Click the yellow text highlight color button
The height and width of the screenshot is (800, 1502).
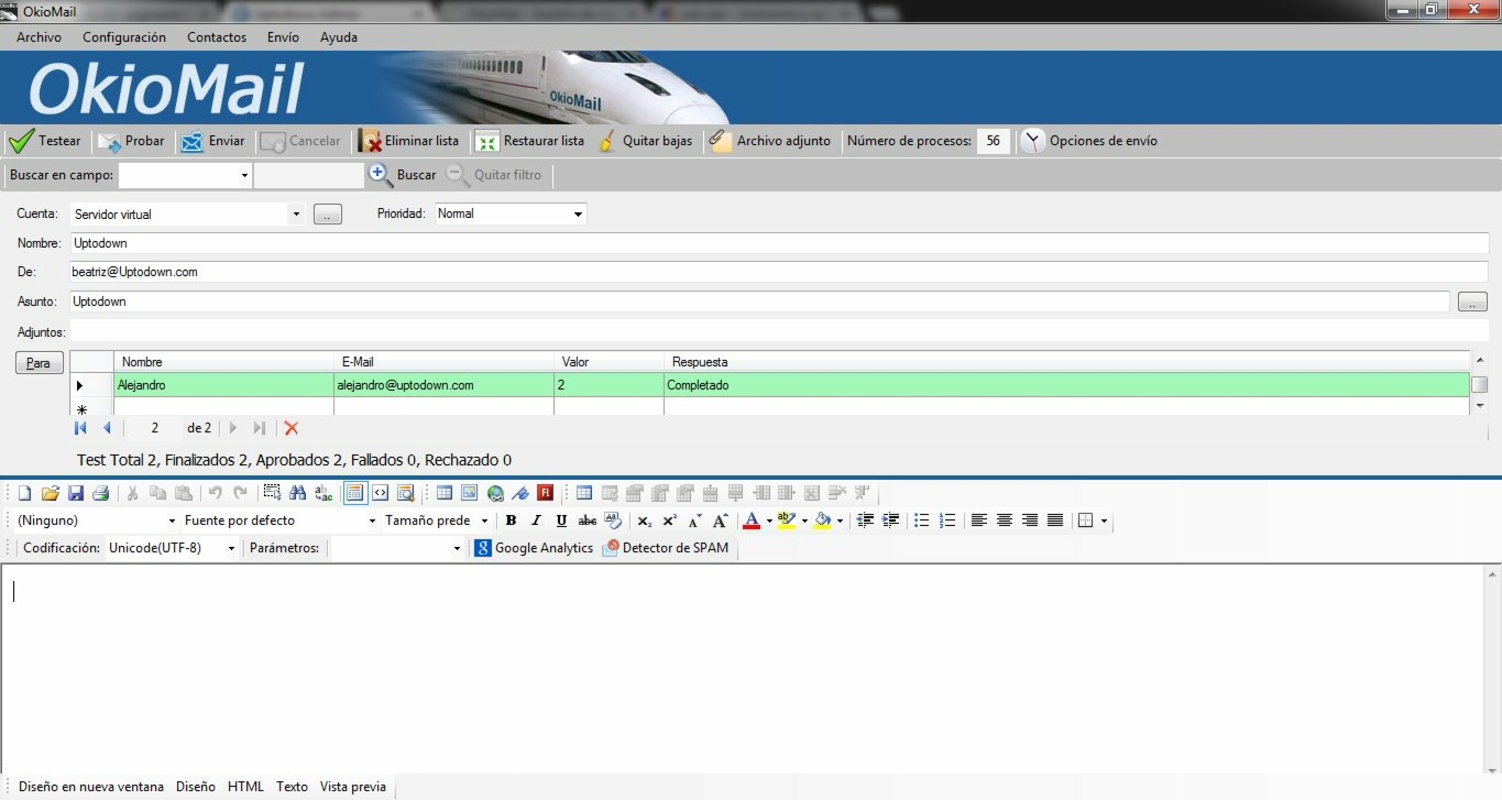(x=787, y=521)
